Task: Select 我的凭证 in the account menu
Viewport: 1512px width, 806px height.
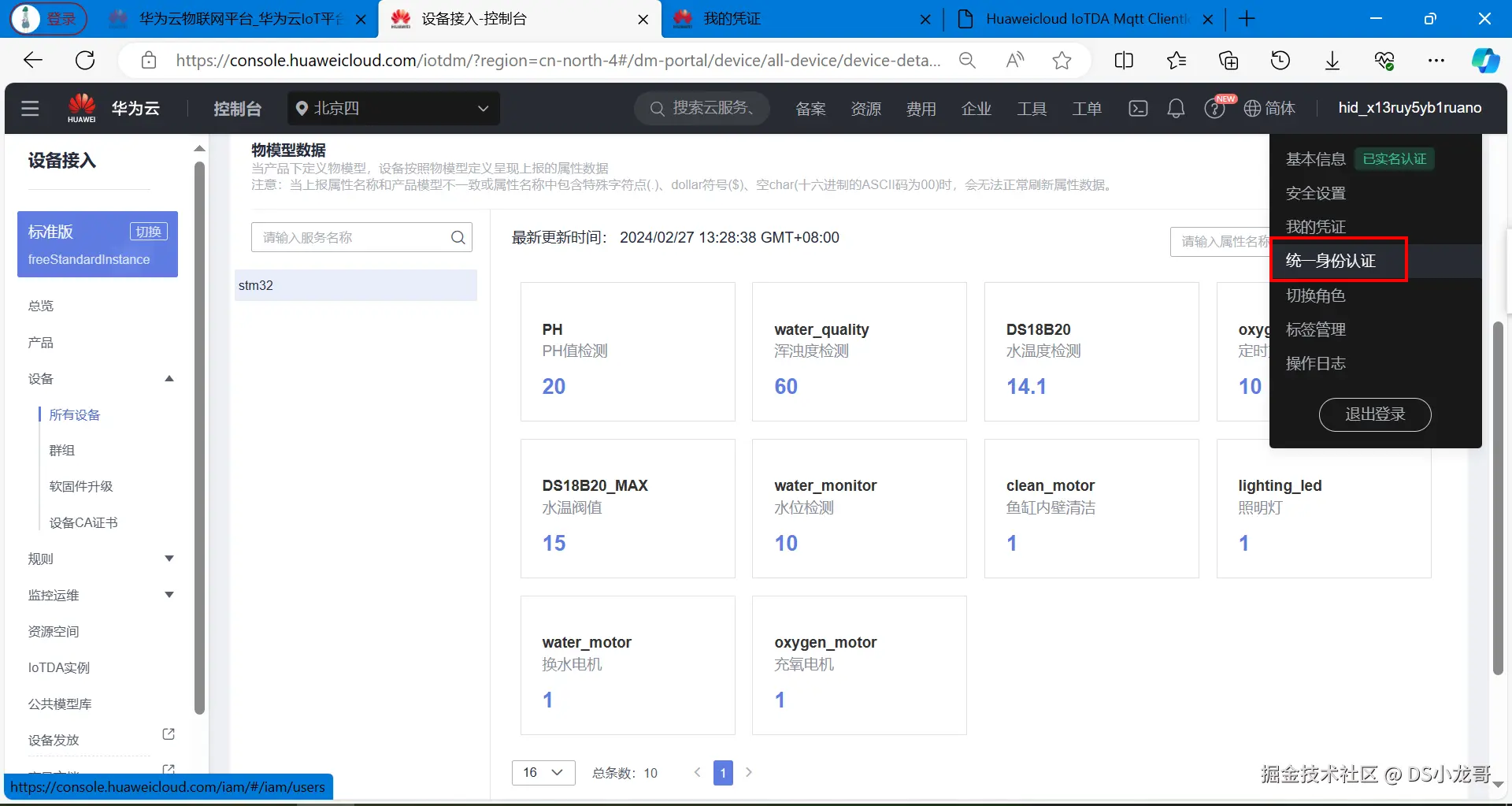Action: (1315, 227)
